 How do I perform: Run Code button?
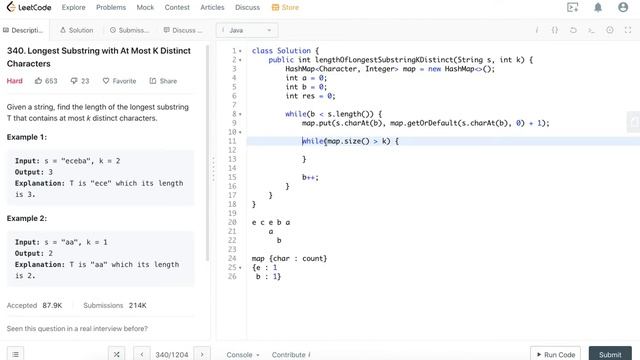556,354
